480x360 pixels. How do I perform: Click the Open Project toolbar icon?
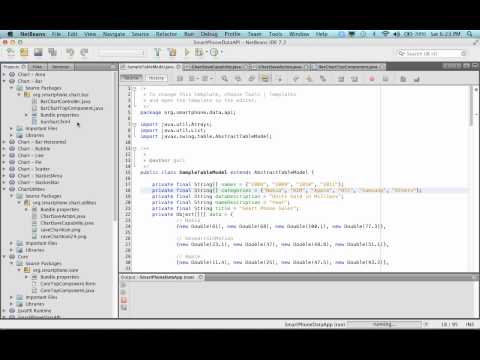coord(38,52)
